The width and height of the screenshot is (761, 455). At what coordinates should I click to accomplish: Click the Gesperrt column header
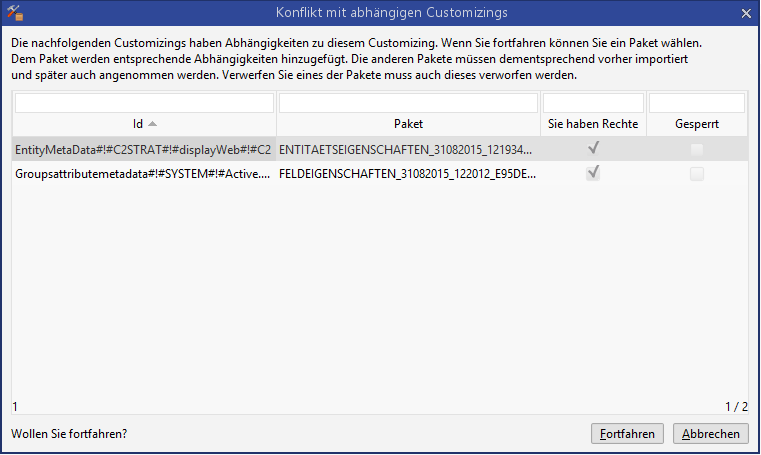coord(696,124)
